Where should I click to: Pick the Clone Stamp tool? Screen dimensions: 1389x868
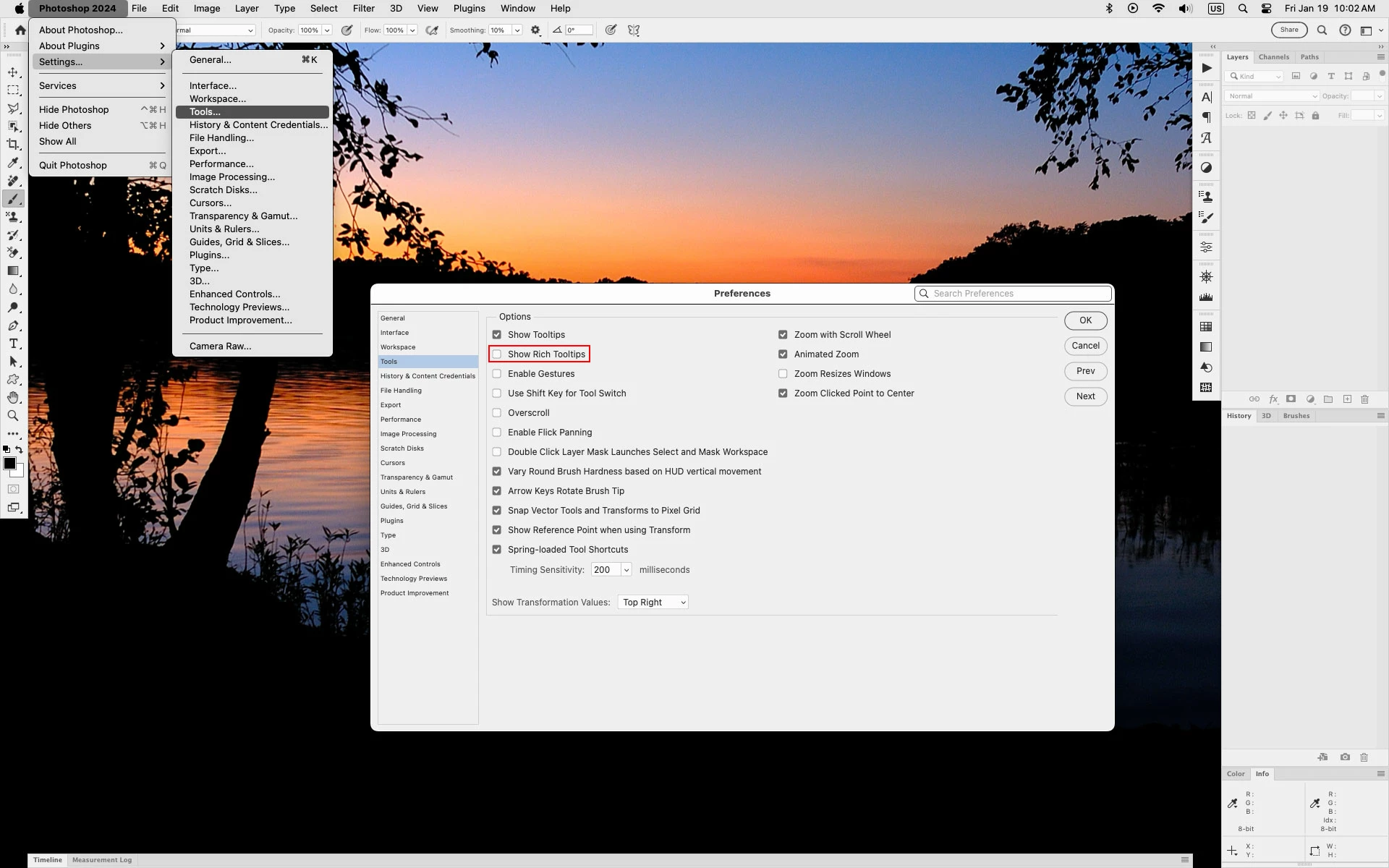pyautogui.click(x=13, y=217)
